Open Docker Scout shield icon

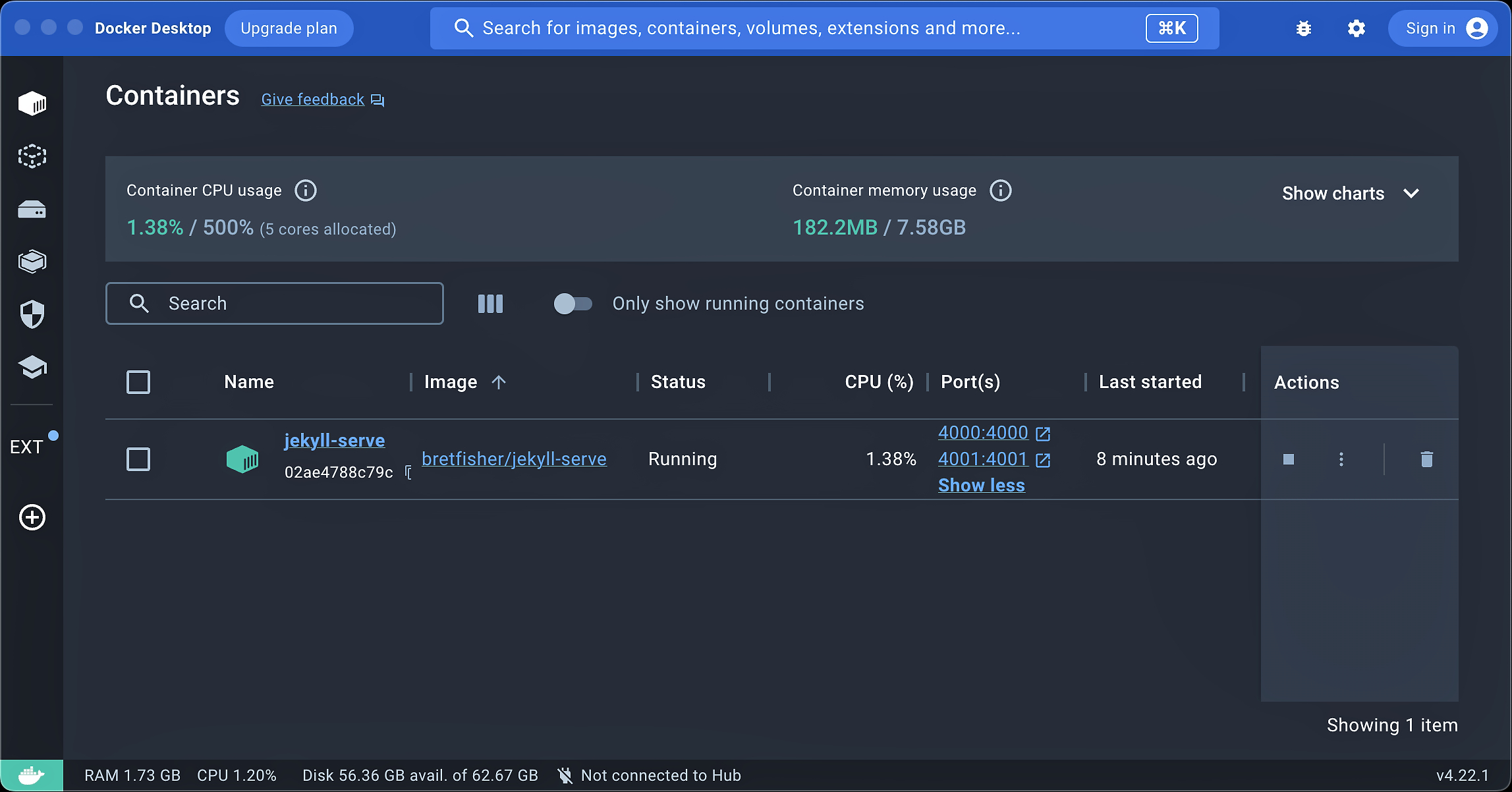[32, 314]
